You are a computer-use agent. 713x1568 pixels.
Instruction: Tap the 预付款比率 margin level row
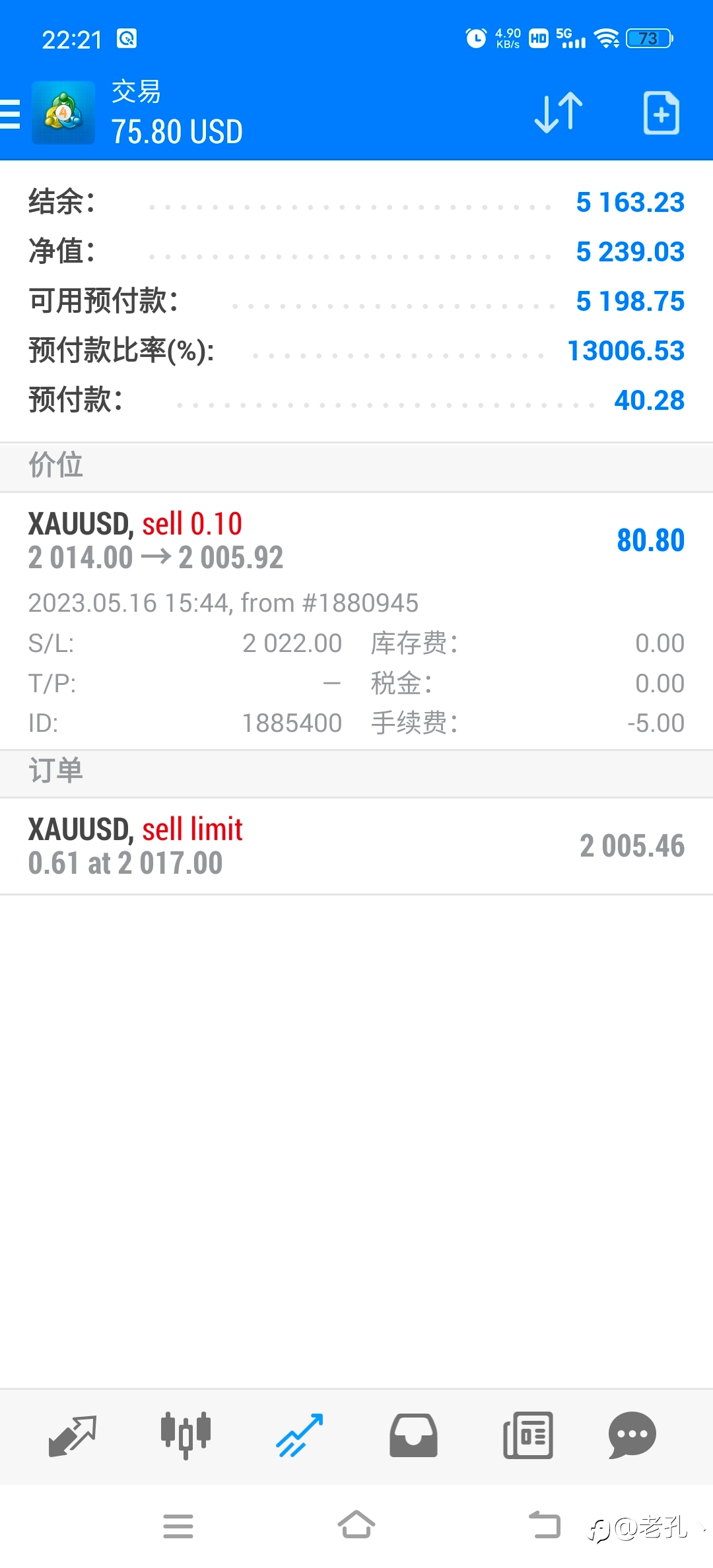(x=356, y=350)
